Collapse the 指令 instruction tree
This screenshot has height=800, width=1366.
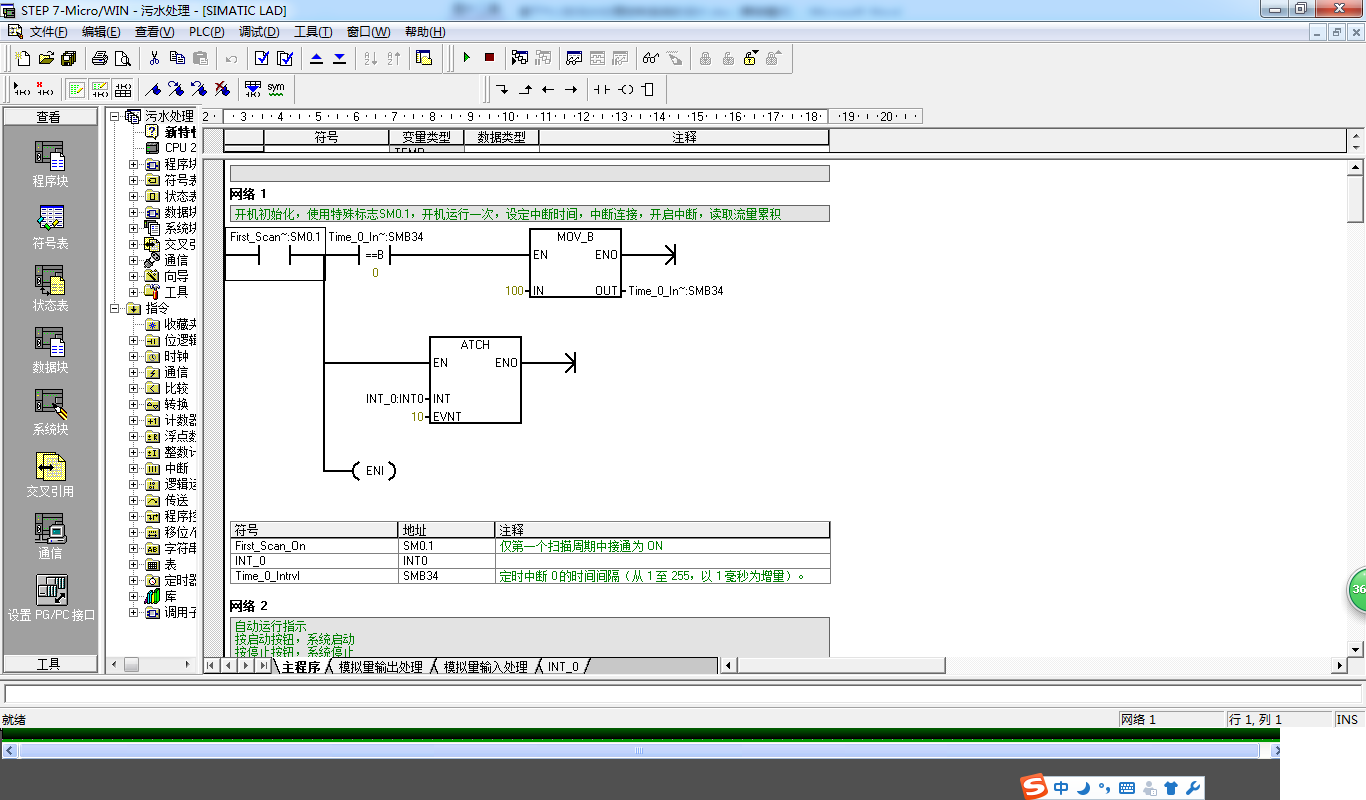[115, 308]
